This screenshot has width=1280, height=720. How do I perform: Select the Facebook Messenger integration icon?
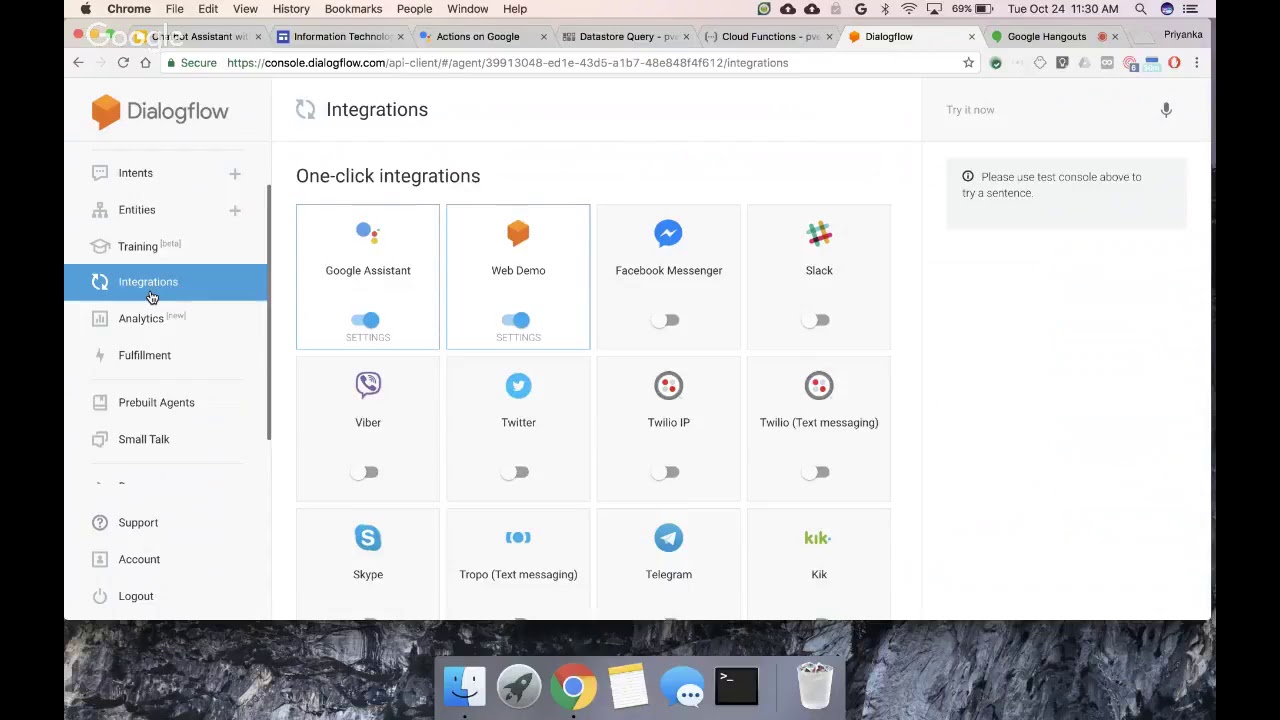coord(668,233)
